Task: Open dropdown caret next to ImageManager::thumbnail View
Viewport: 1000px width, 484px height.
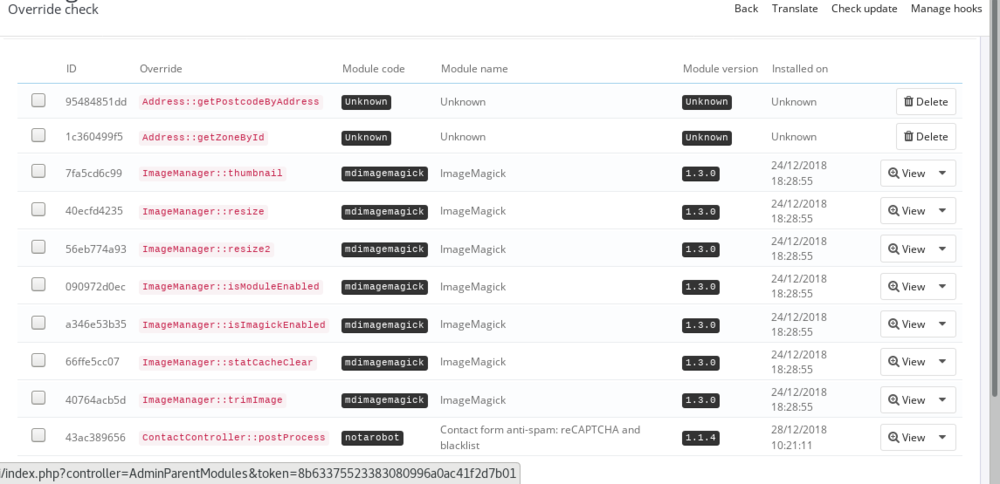Action: tap(943, 173)
